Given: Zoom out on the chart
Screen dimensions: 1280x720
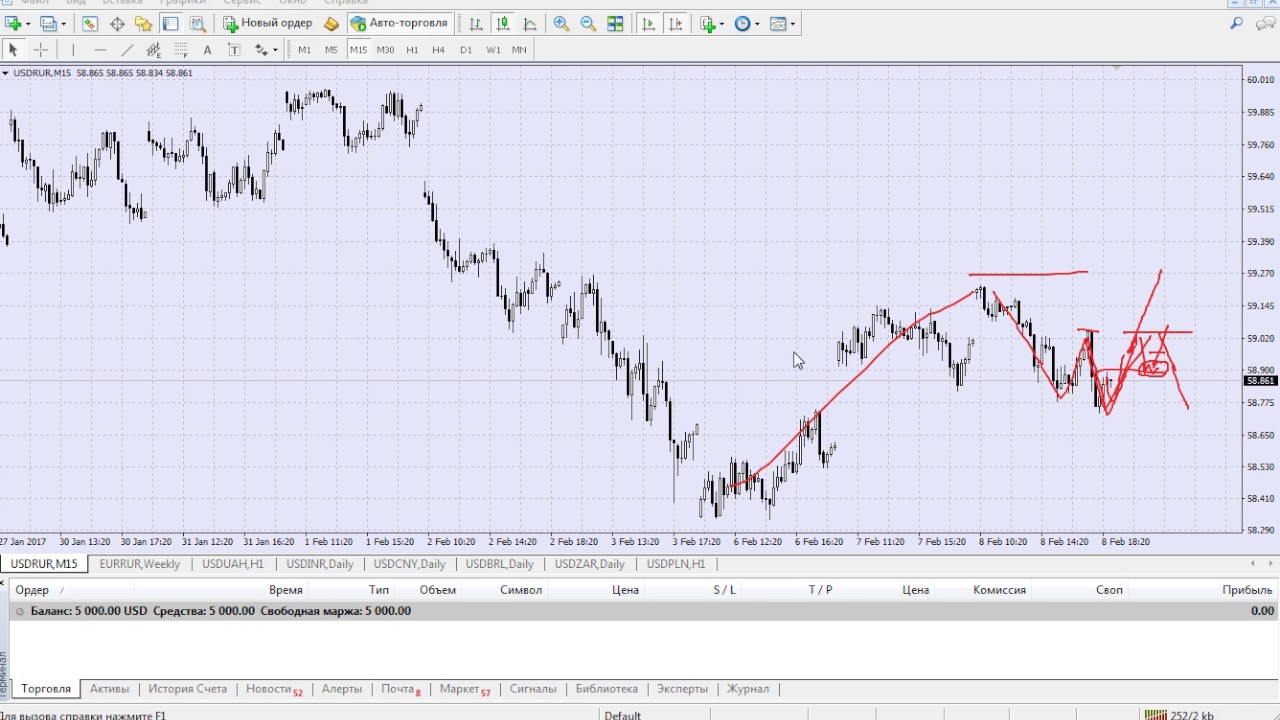Looking at the screenshot, I should (588, 23).
